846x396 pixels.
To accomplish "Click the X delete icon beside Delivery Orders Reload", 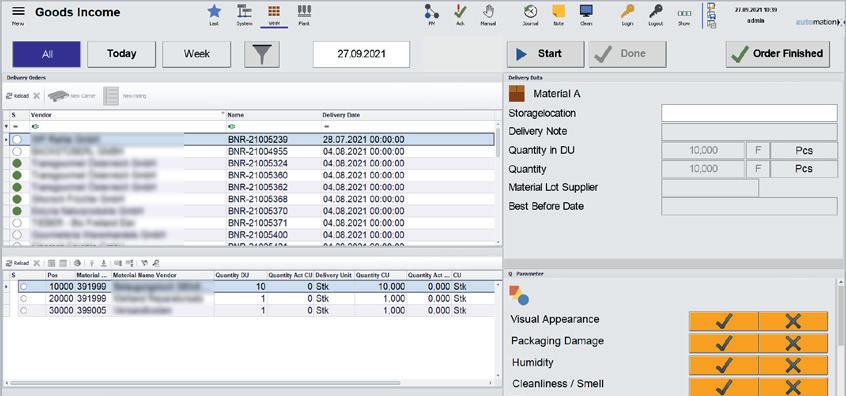I will (37, 96).
